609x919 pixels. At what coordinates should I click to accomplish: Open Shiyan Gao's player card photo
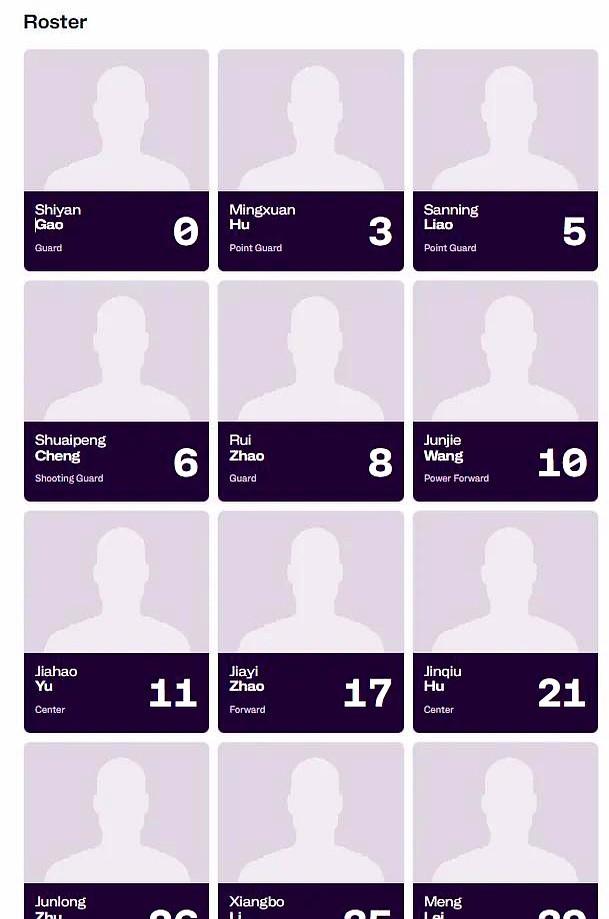(x=116, y=120)
